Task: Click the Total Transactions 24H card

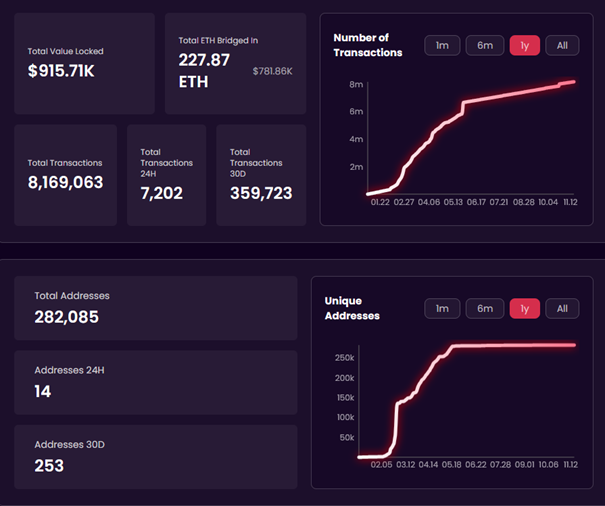Action: point(166,174)
